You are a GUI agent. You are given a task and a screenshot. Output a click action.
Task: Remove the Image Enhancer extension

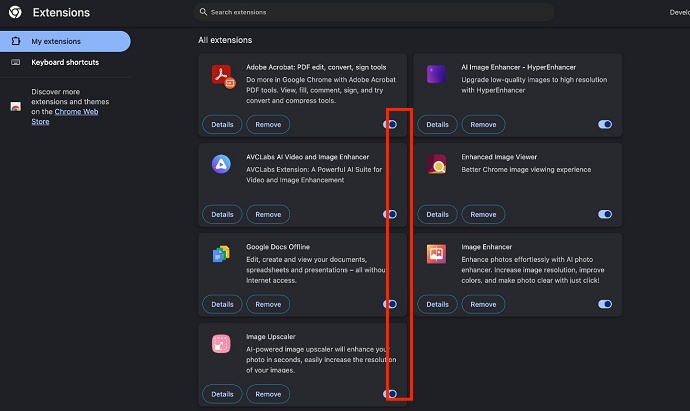[483, 304]
